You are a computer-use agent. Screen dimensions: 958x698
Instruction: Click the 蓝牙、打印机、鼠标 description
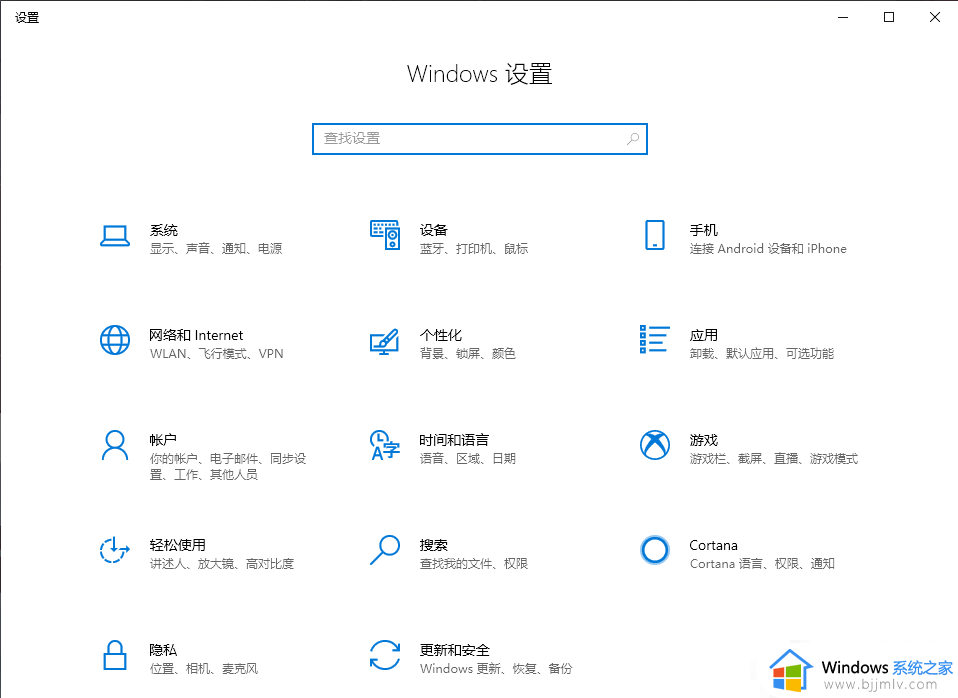click(x=474, y=249)
